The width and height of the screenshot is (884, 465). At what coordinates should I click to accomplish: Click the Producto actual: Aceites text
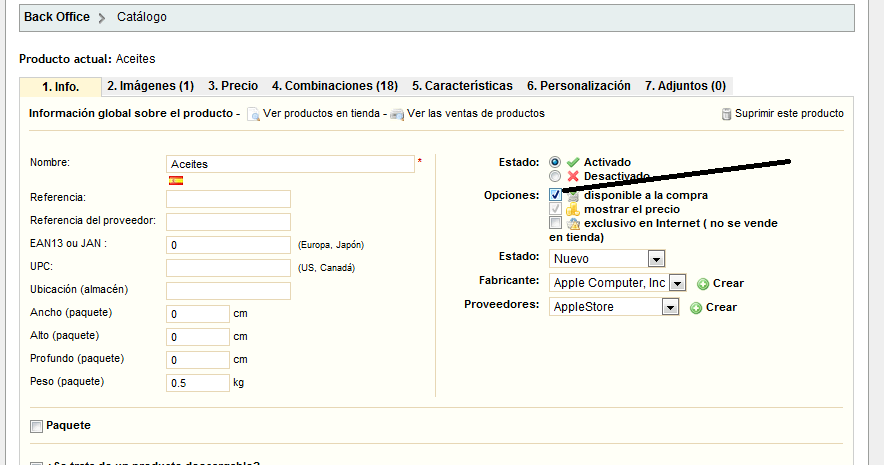[87, 59]
